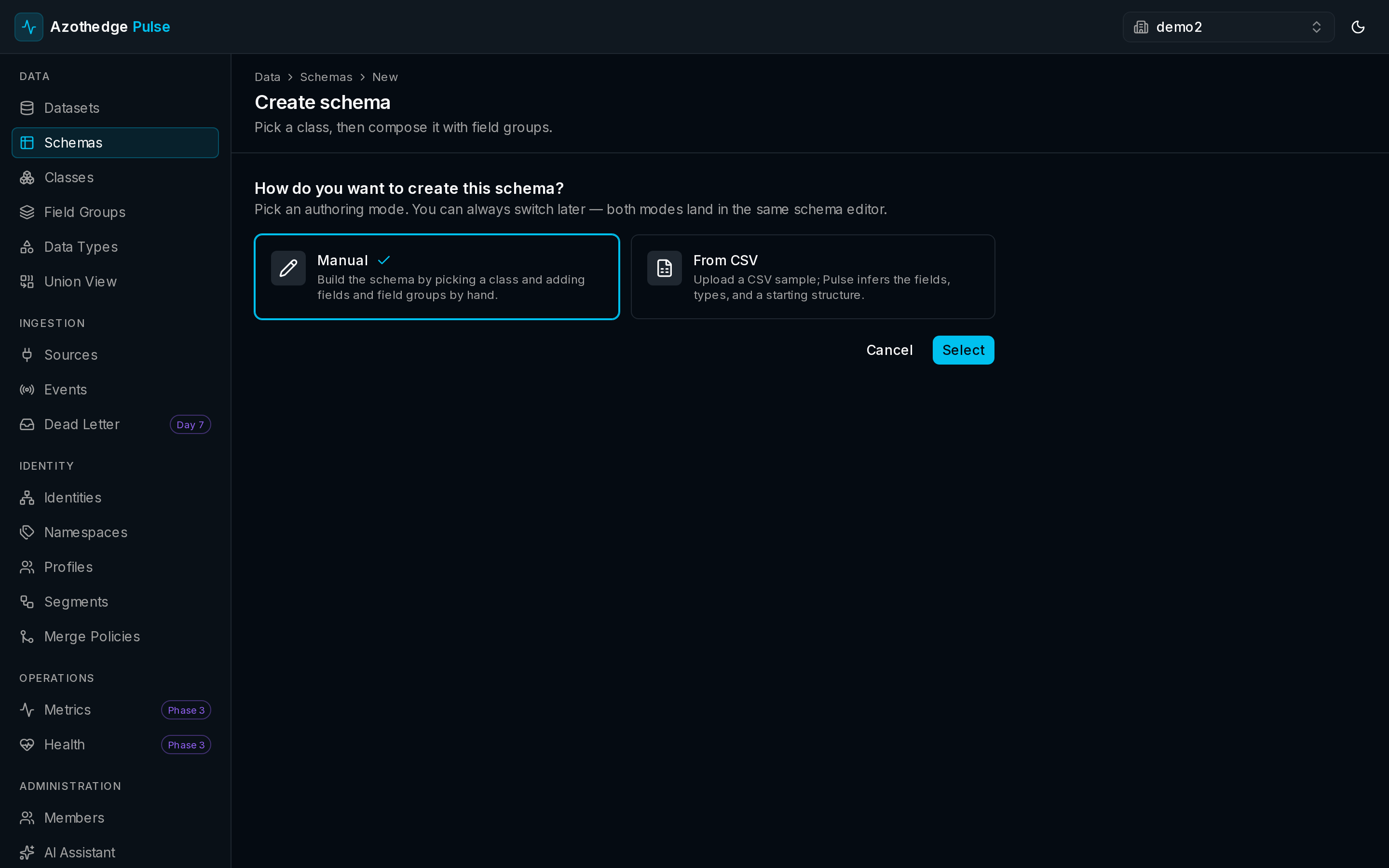1389x868 pixels.
Task: Click the Classes icon in sidebar
Action: (x=27, y=177)
